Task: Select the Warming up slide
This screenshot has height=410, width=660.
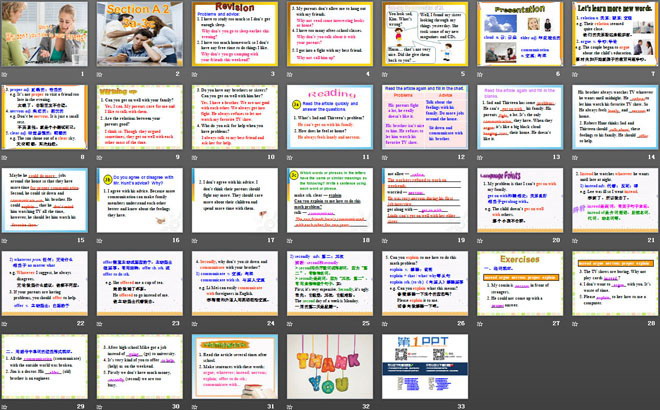Action: (x=140, y=117)
